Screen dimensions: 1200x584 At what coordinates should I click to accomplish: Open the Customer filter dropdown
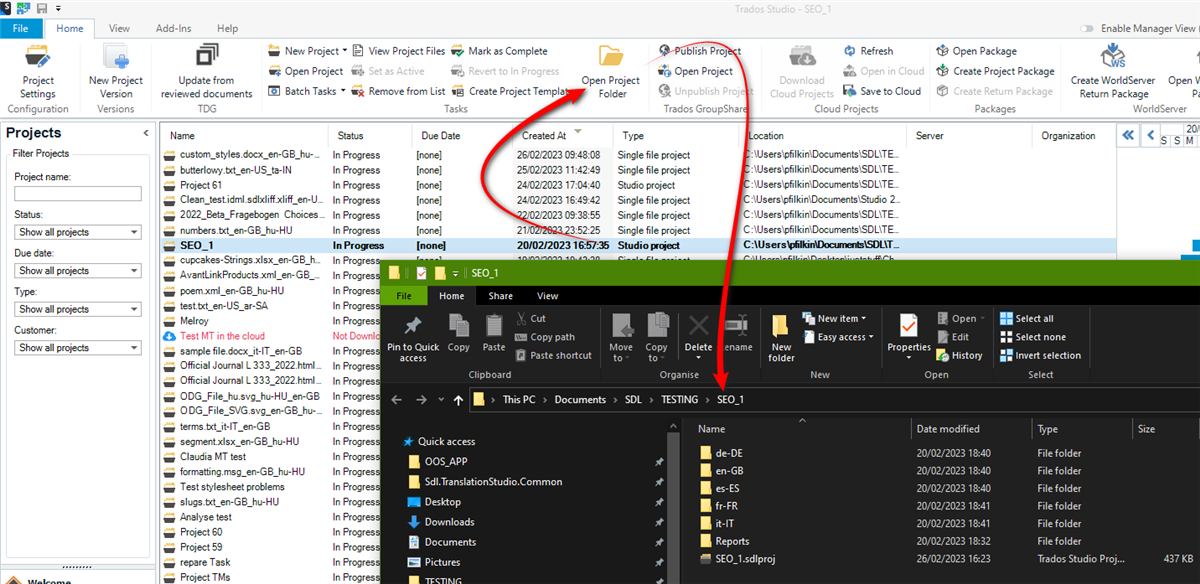pyautogui.click(x=77, y=348)
